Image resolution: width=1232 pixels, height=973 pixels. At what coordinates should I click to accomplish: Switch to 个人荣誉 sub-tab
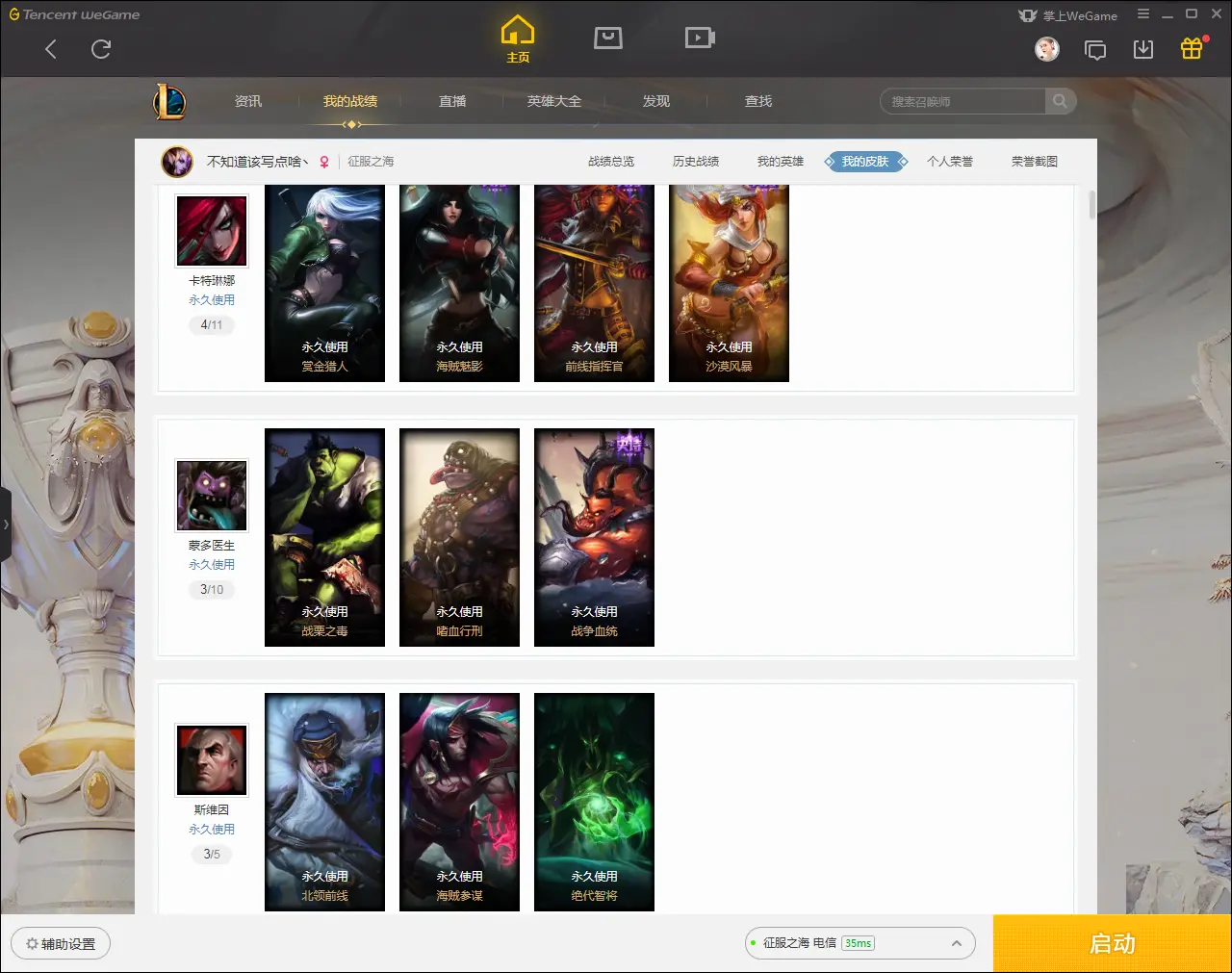950,162
